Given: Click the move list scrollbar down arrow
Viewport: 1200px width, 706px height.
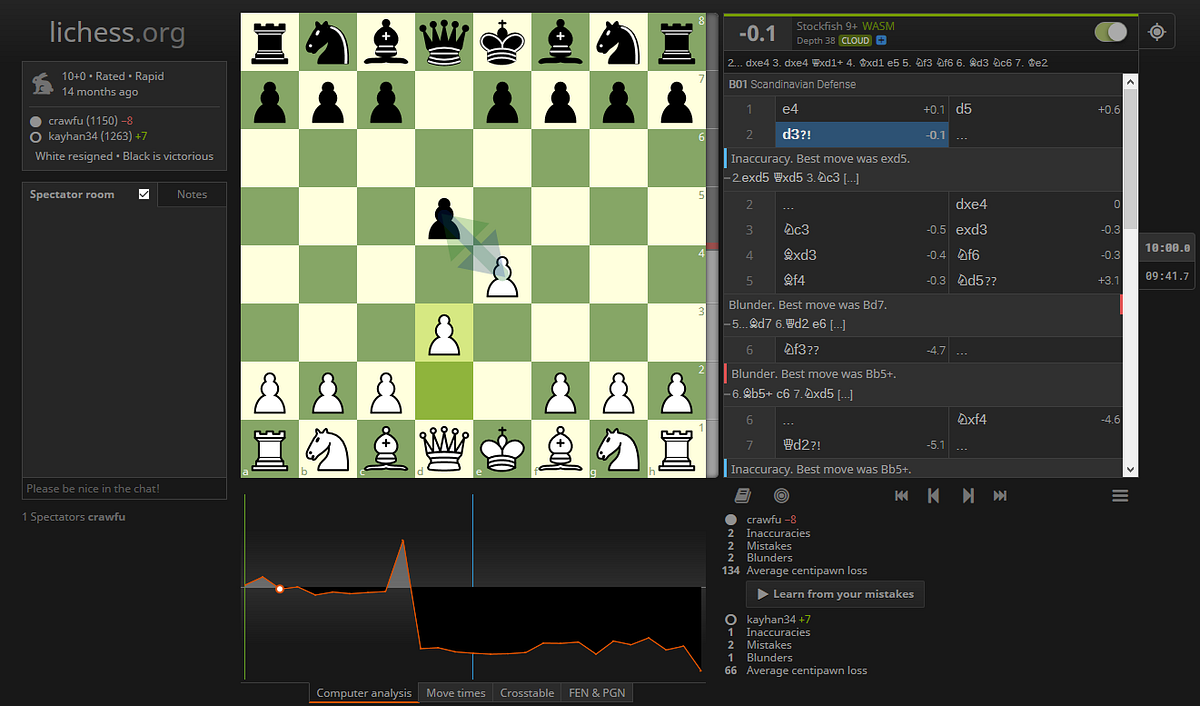Looking at the screenshot, I should click(x=1131, y=470).
